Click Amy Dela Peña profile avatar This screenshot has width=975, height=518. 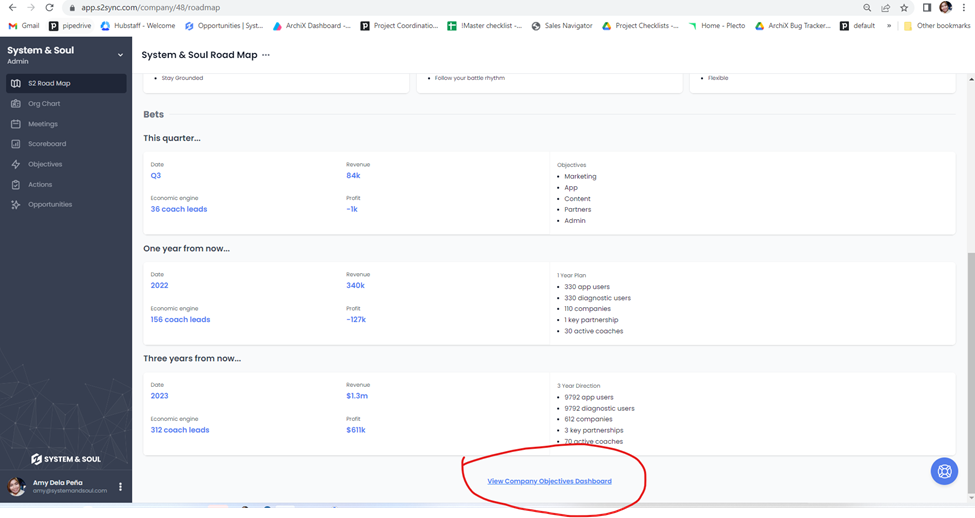(16, 486)
